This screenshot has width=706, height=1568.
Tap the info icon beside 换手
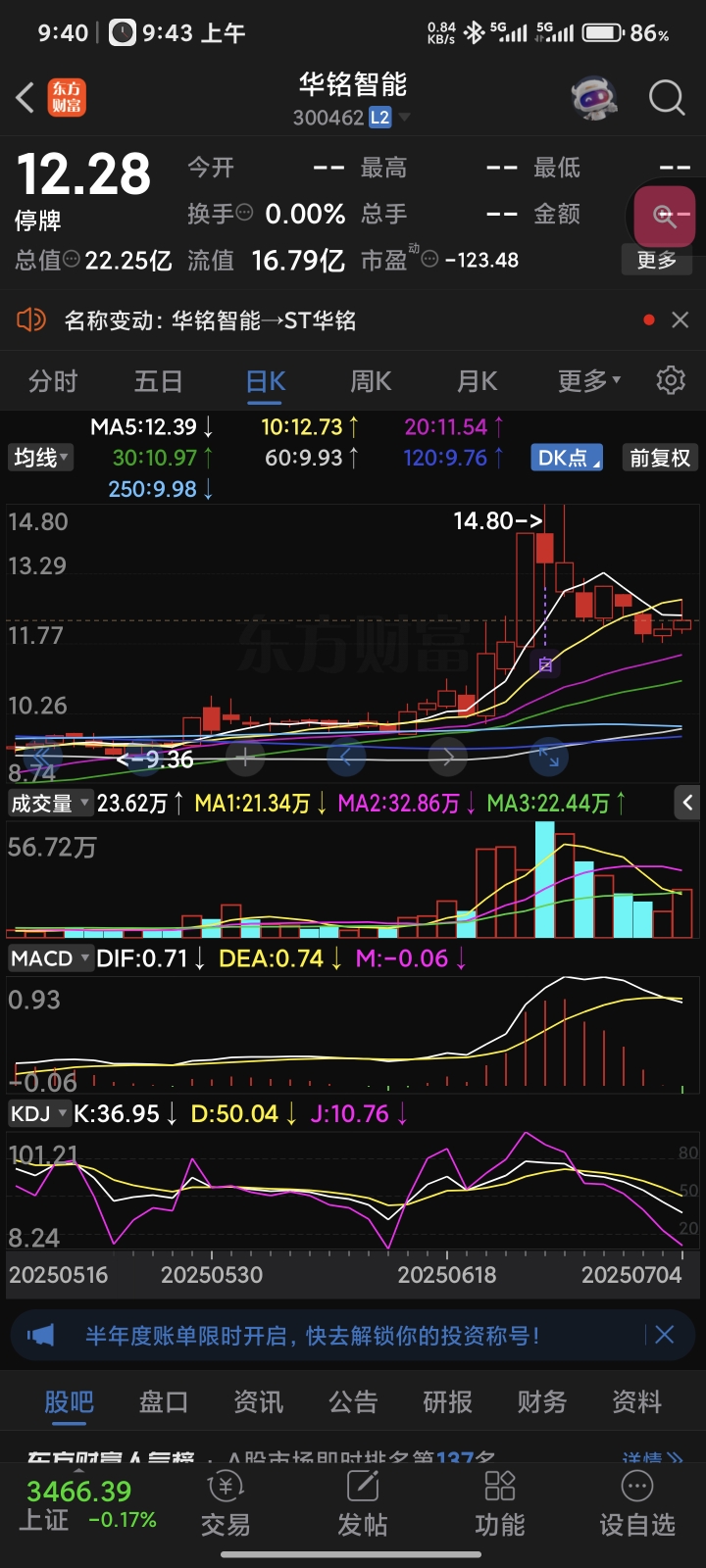tap(245, 213)
